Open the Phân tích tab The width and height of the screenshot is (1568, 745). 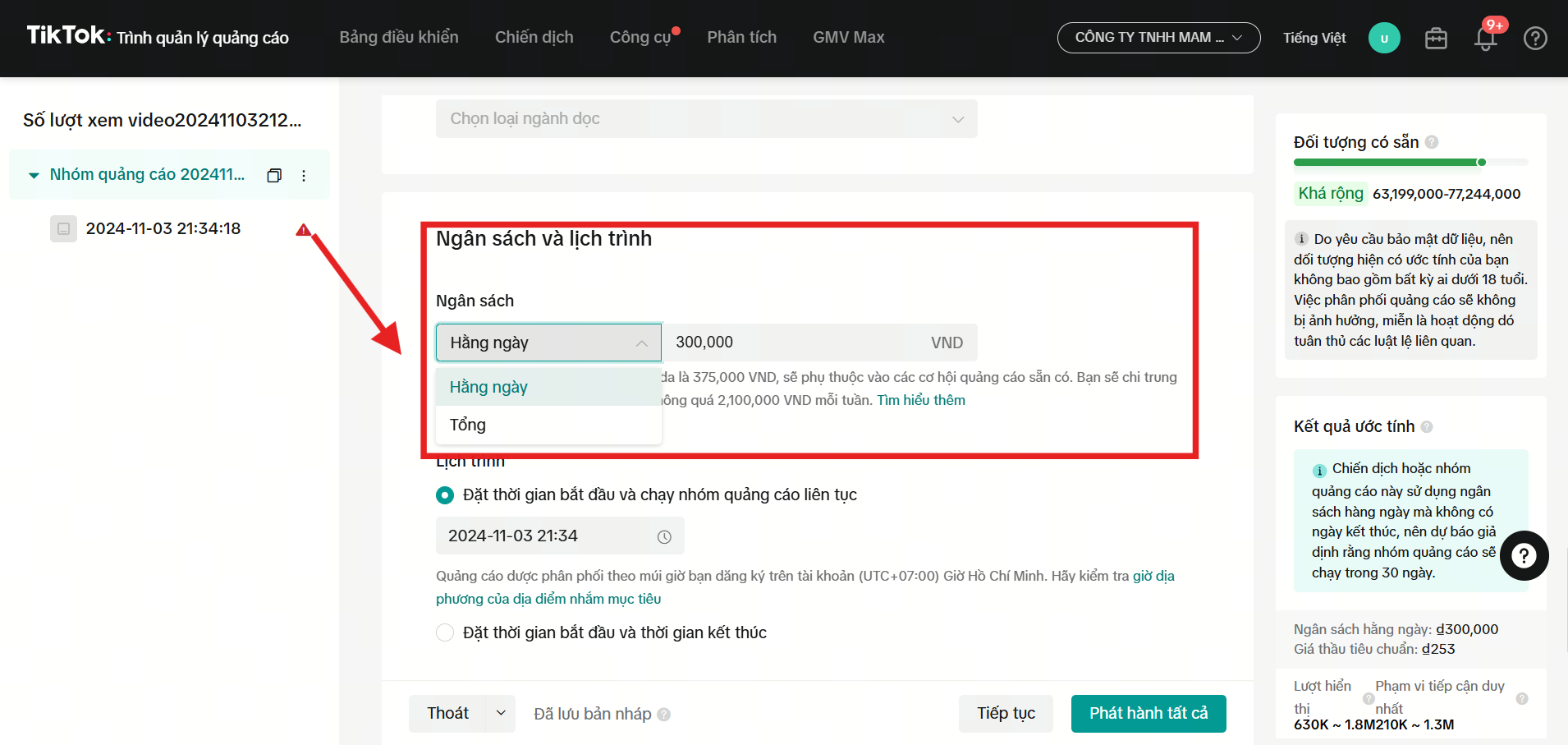coord(742,37)
